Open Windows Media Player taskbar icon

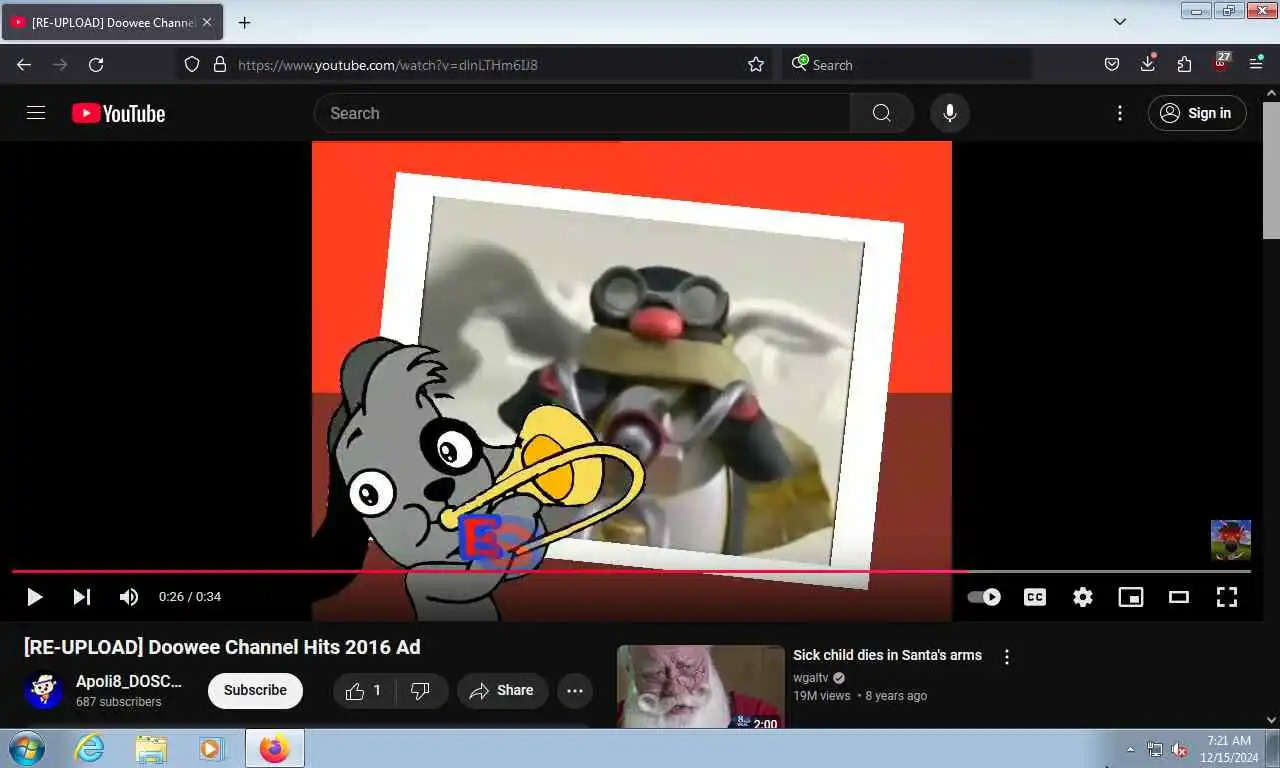coord(211,748)
